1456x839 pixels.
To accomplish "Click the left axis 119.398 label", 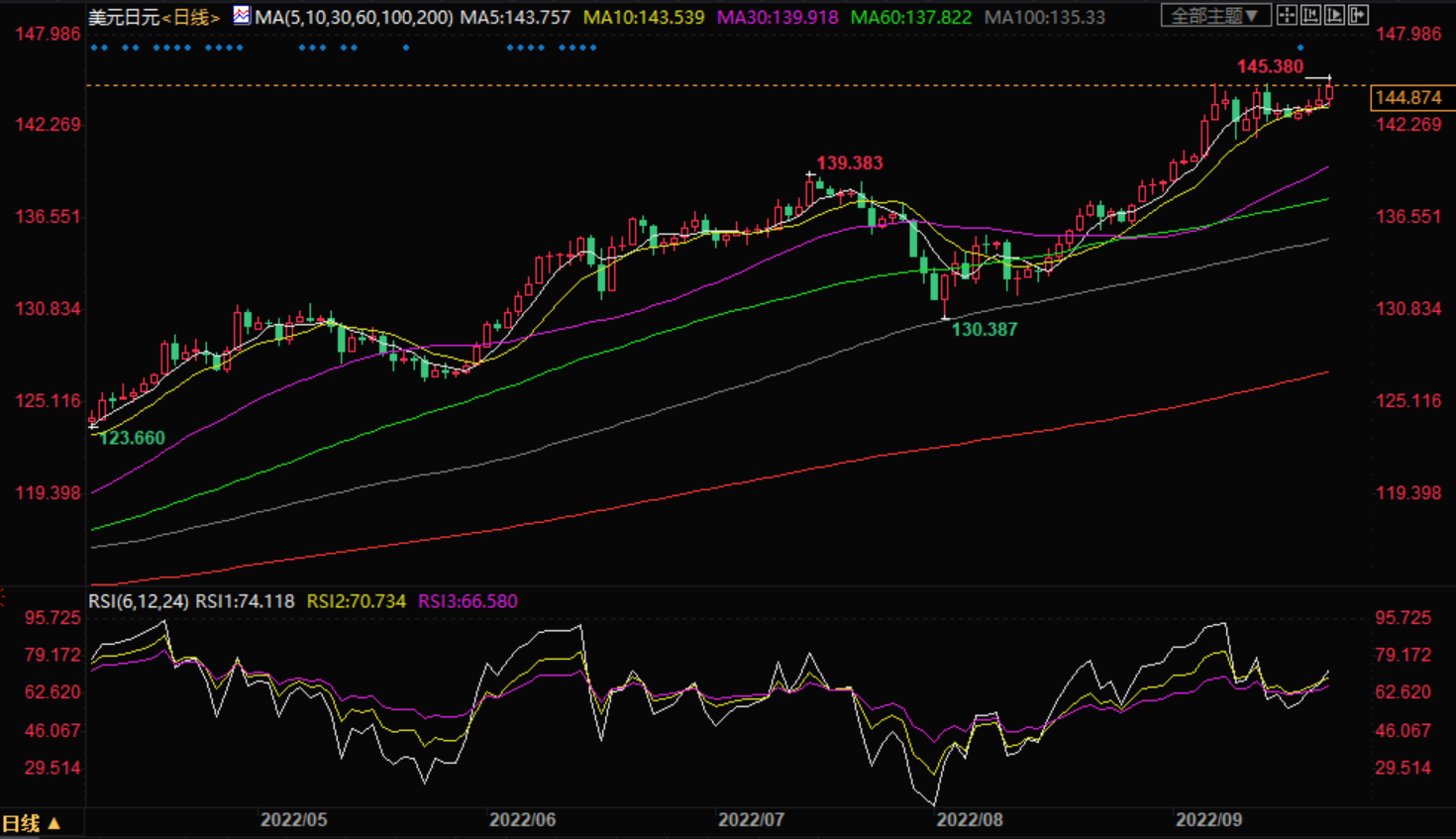I will [x=48, y=492].
